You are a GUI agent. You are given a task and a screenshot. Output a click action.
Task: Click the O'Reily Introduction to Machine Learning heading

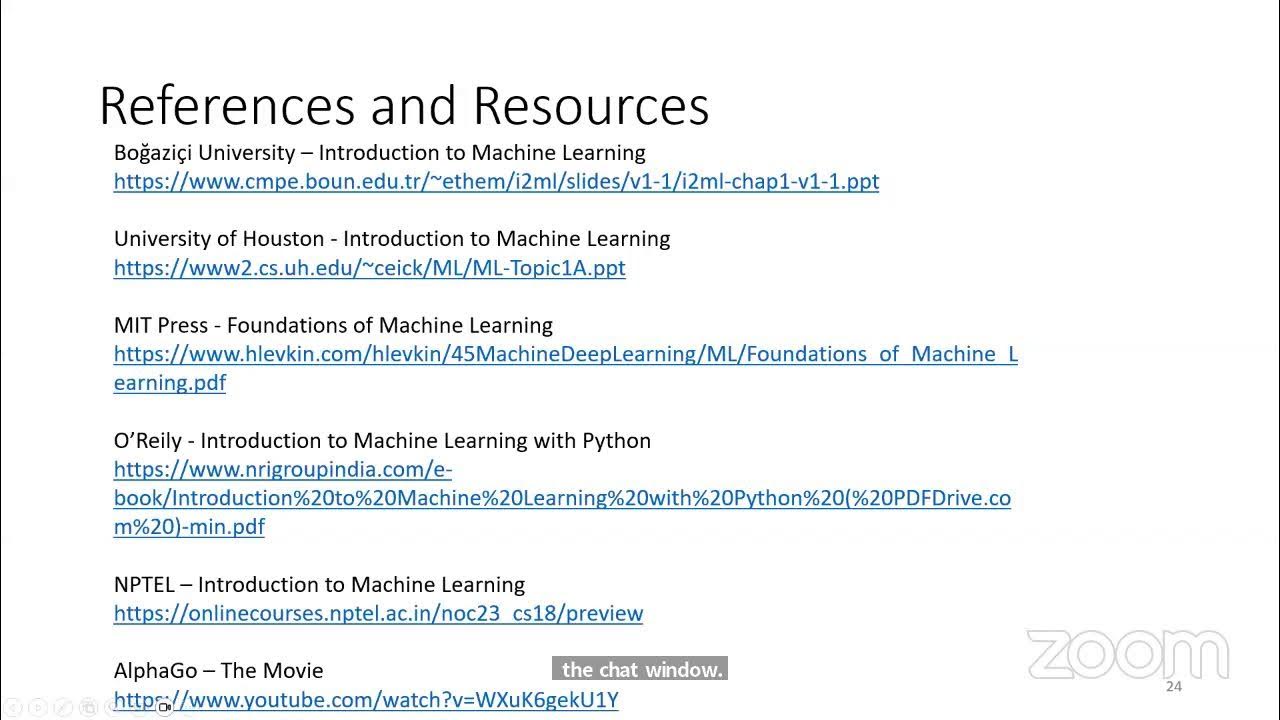coord(382,440)
